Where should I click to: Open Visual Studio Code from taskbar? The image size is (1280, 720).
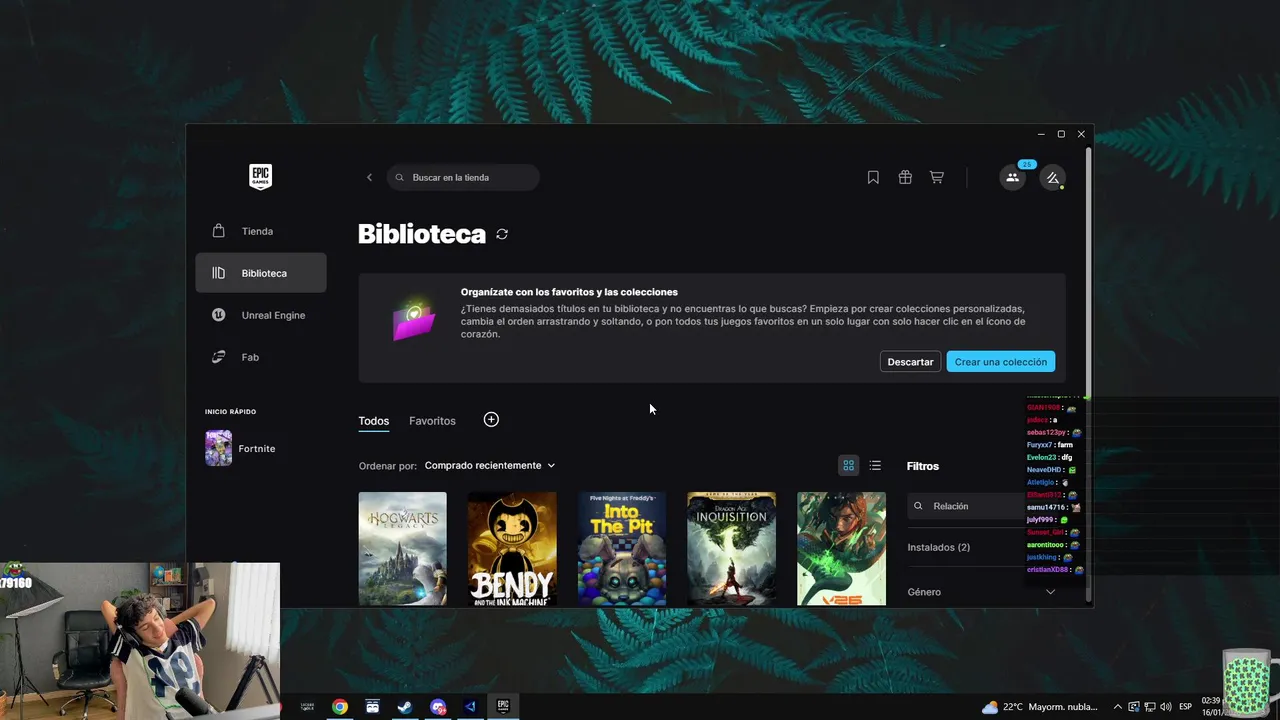tap(470, 707)
